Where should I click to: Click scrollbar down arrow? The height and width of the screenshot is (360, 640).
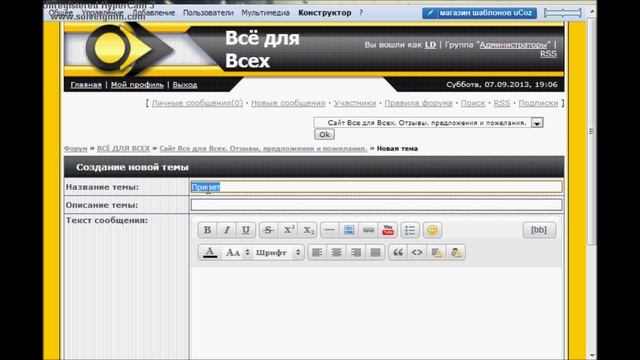[x=591, y=356]
